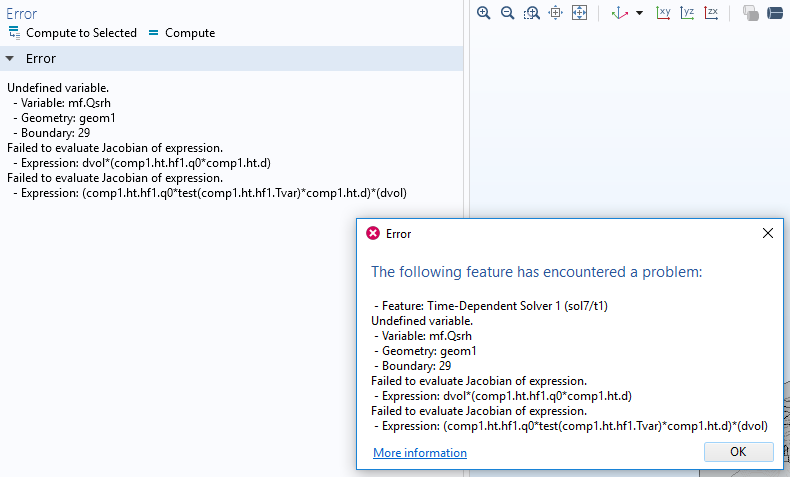Click the Zoom Out icon
This screenshot has width=790, height=477.
tap(508, 13)
